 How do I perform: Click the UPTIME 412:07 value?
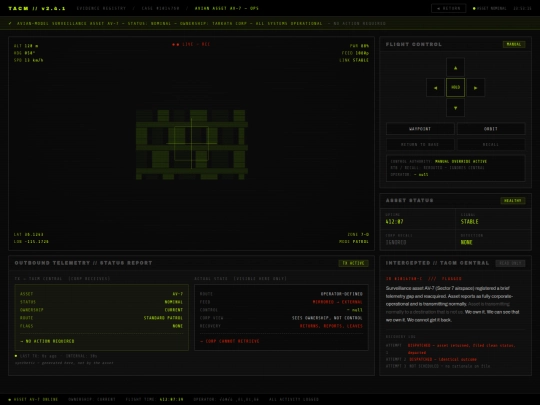click(394, 221)
